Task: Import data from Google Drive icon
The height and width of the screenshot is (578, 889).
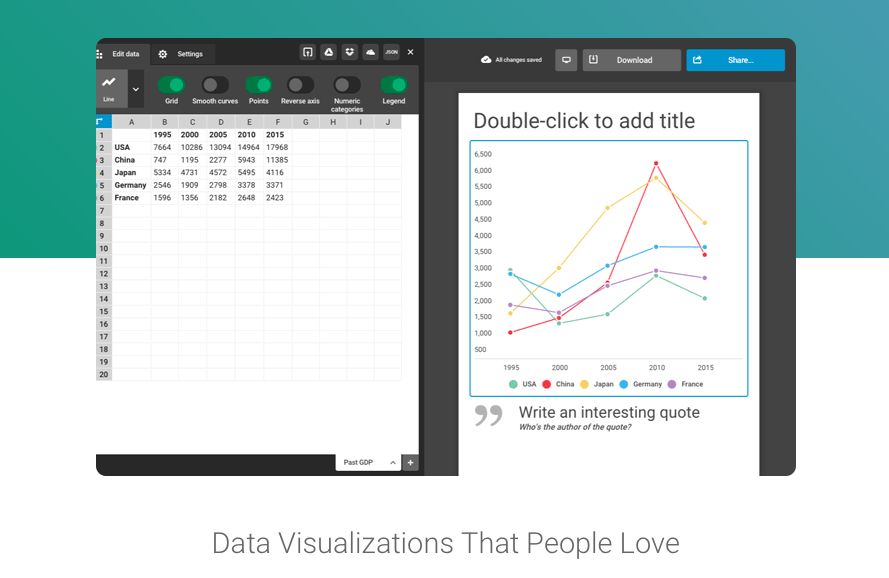Action: coord(329,53)
